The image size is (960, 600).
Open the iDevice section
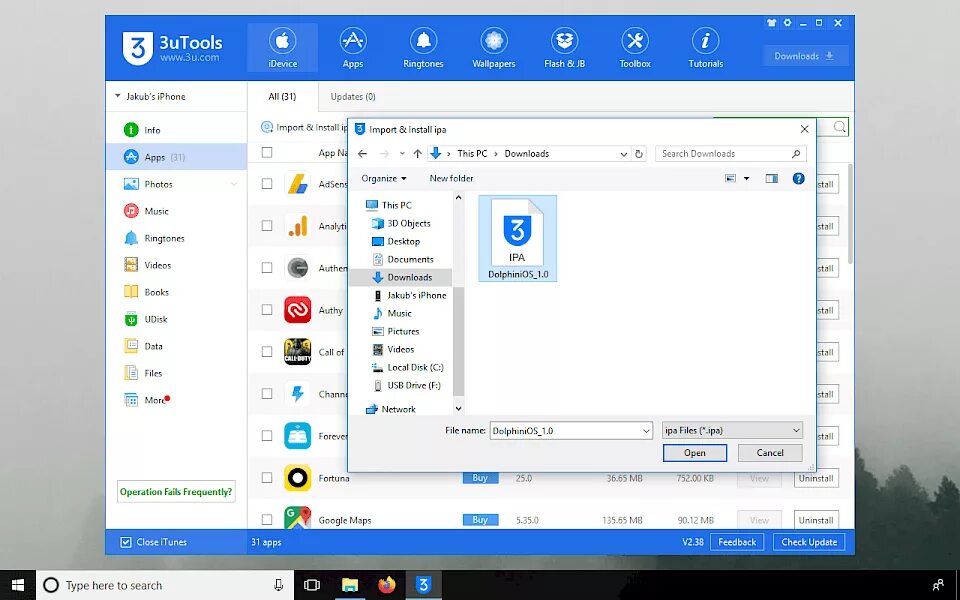[x=282, y=47]
